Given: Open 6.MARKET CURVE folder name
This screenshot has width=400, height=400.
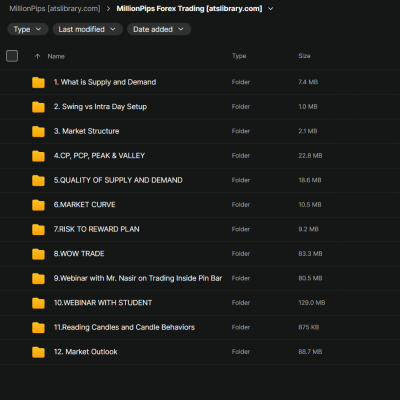Looking at the screenshot, I should click(x=85, y=205).
